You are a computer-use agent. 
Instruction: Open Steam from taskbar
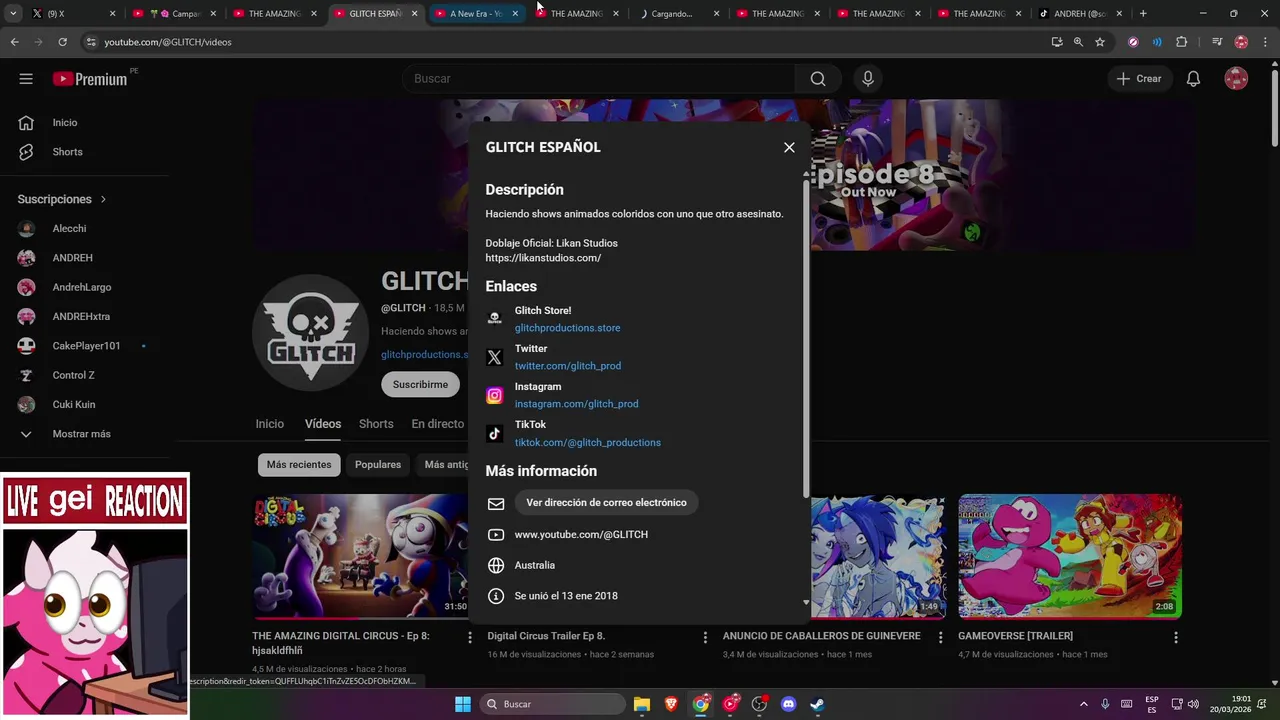click(x=817, y=704)
